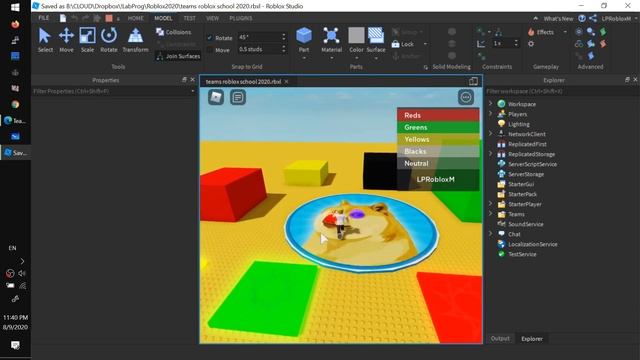The height and width of the screenshot is (360, 640).
Task: Open the Material picker
Action: [331, 40]
